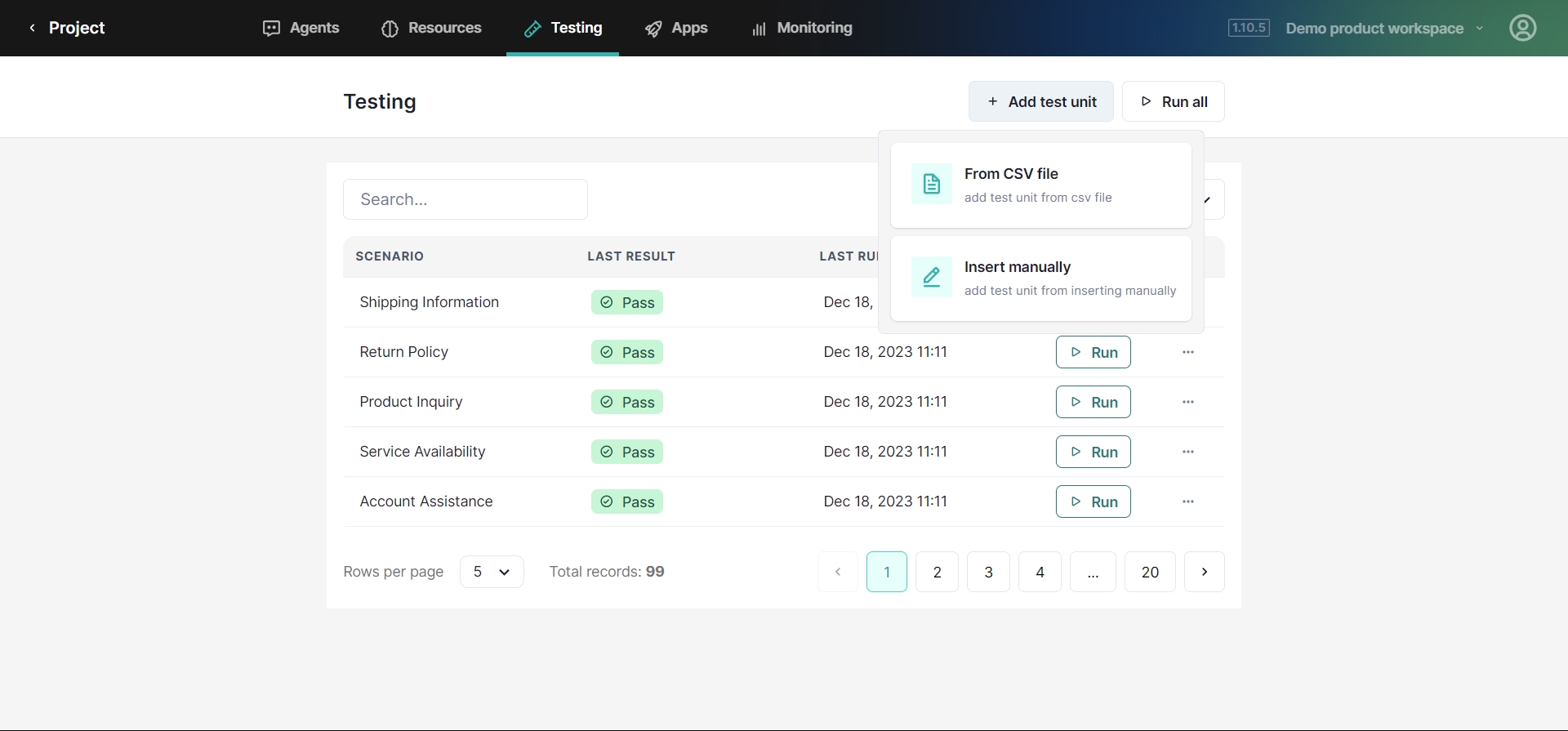The width and height of the screenshot is (1568, 731).
Task: Choose From CSV file option
Action: (1040, 185)
